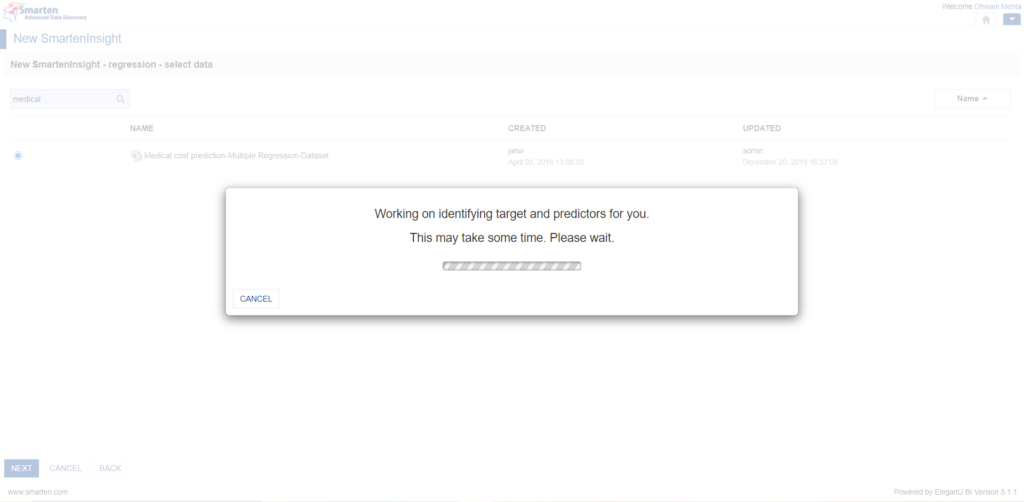This screenshot has height=502, width=1024.
Task: Click 'Powered by ElegantJ BI Version 5.1.1' text
Action: click(956, 492)
